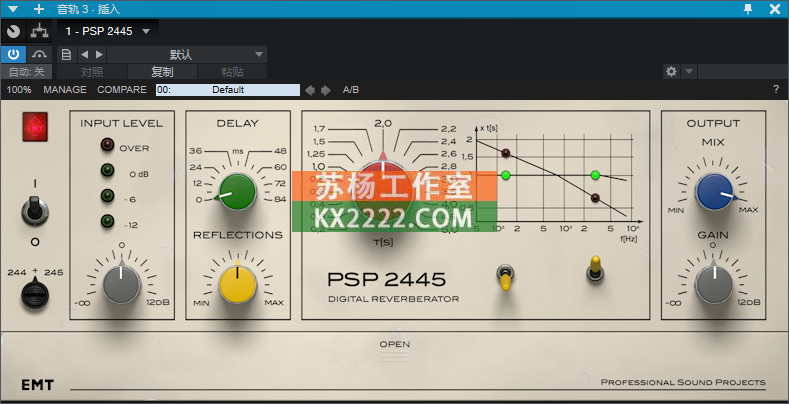Click the EMT logo text

37,385
